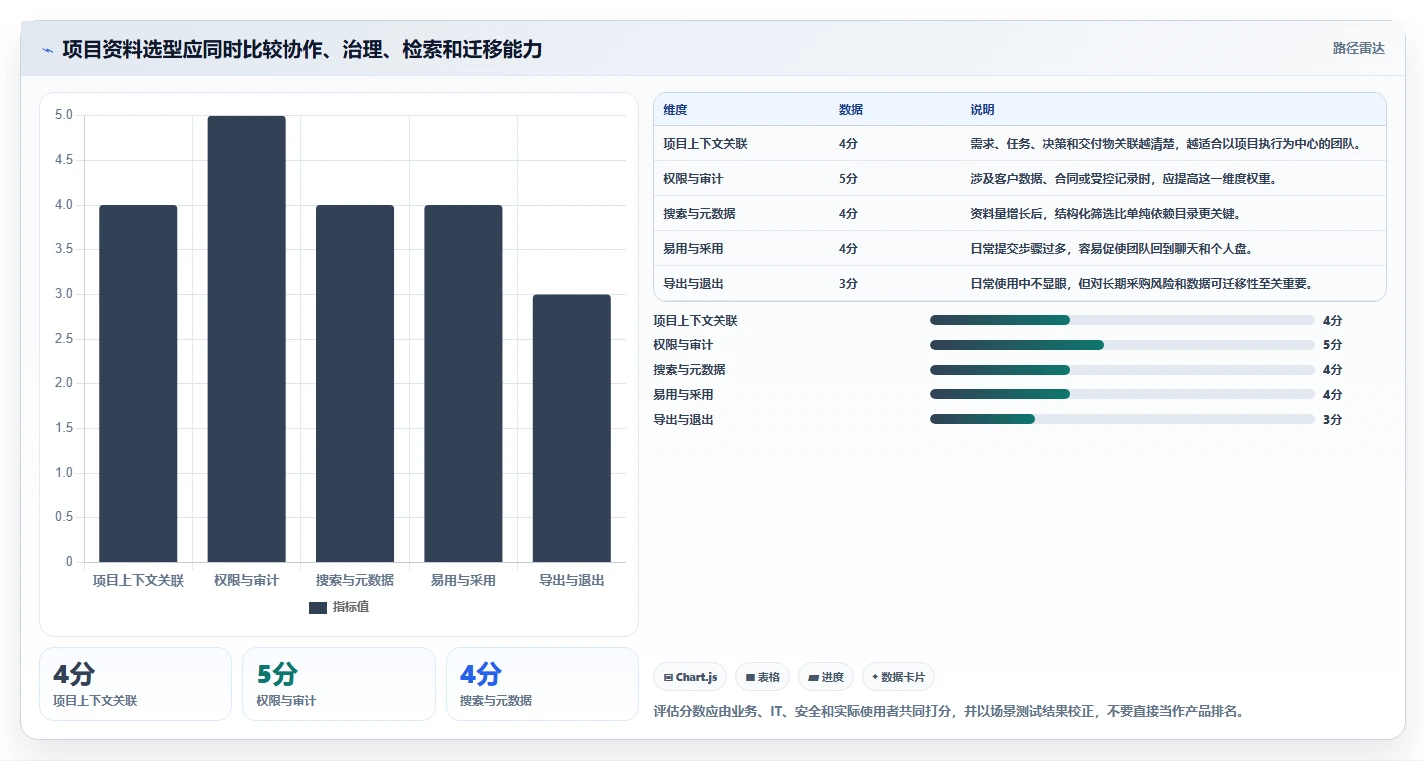Click the 导出与退出 bar in the chart

pyautogui.click(x=572, y=428)
